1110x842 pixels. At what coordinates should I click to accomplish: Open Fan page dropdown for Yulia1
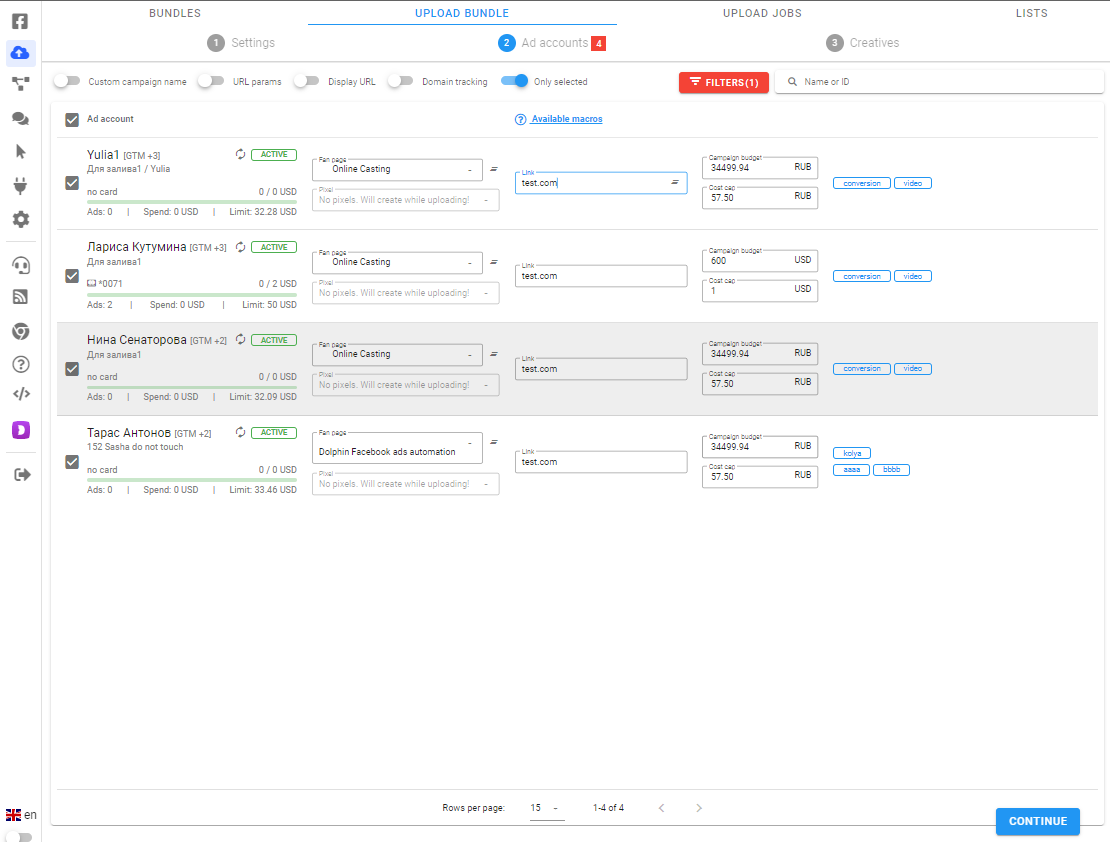pos(397,169)
